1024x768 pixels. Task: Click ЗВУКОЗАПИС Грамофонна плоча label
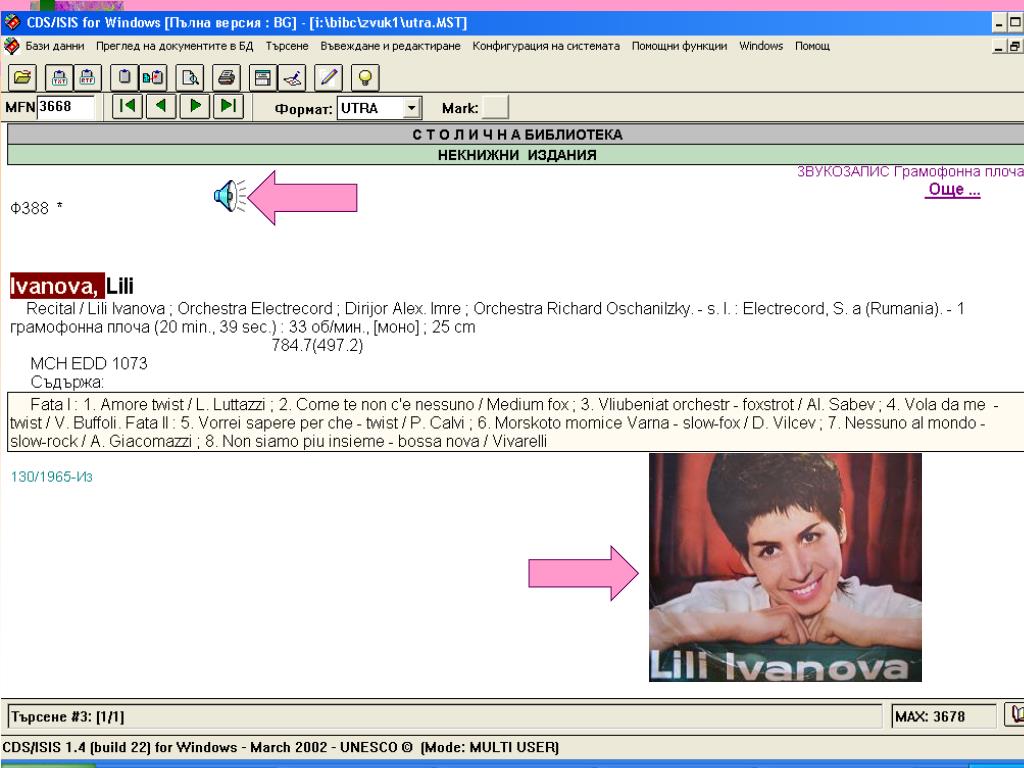pyautogui.click(x=910, y=172)
